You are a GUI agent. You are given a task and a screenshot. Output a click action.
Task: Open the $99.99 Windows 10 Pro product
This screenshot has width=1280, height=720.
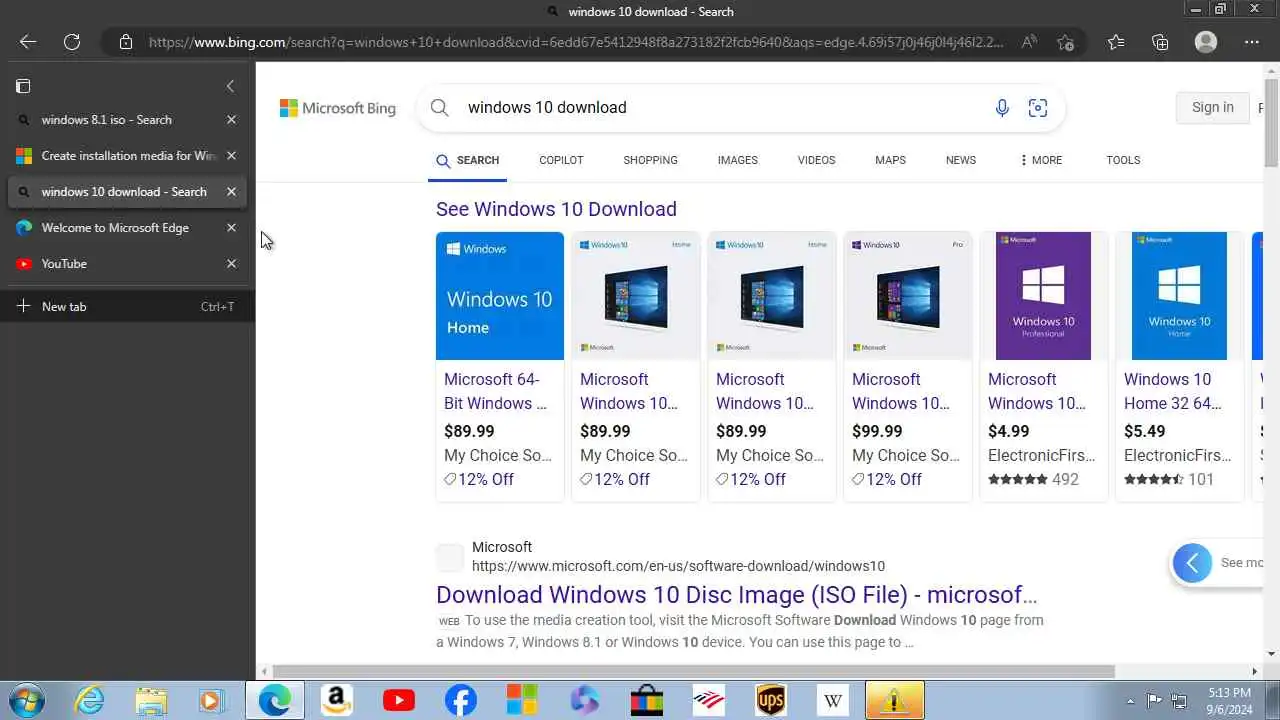pos(908,366)
